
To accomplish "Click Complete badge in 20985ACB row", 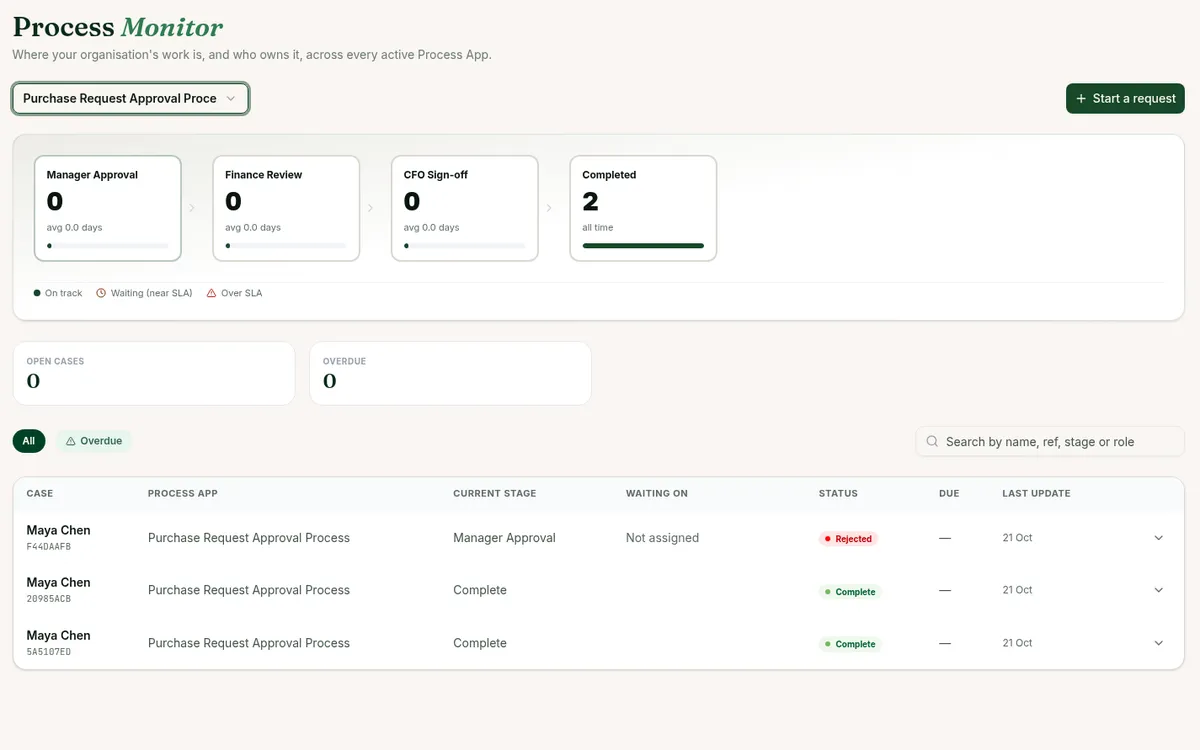I will point(850,591).
